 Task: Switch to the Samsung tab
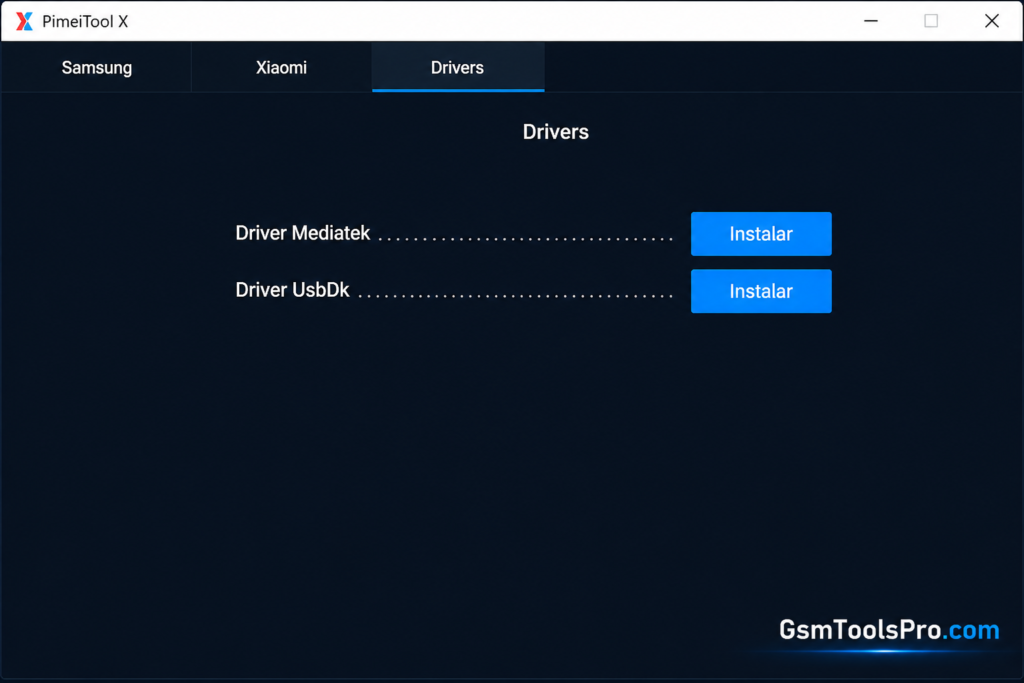coord(97,67)
